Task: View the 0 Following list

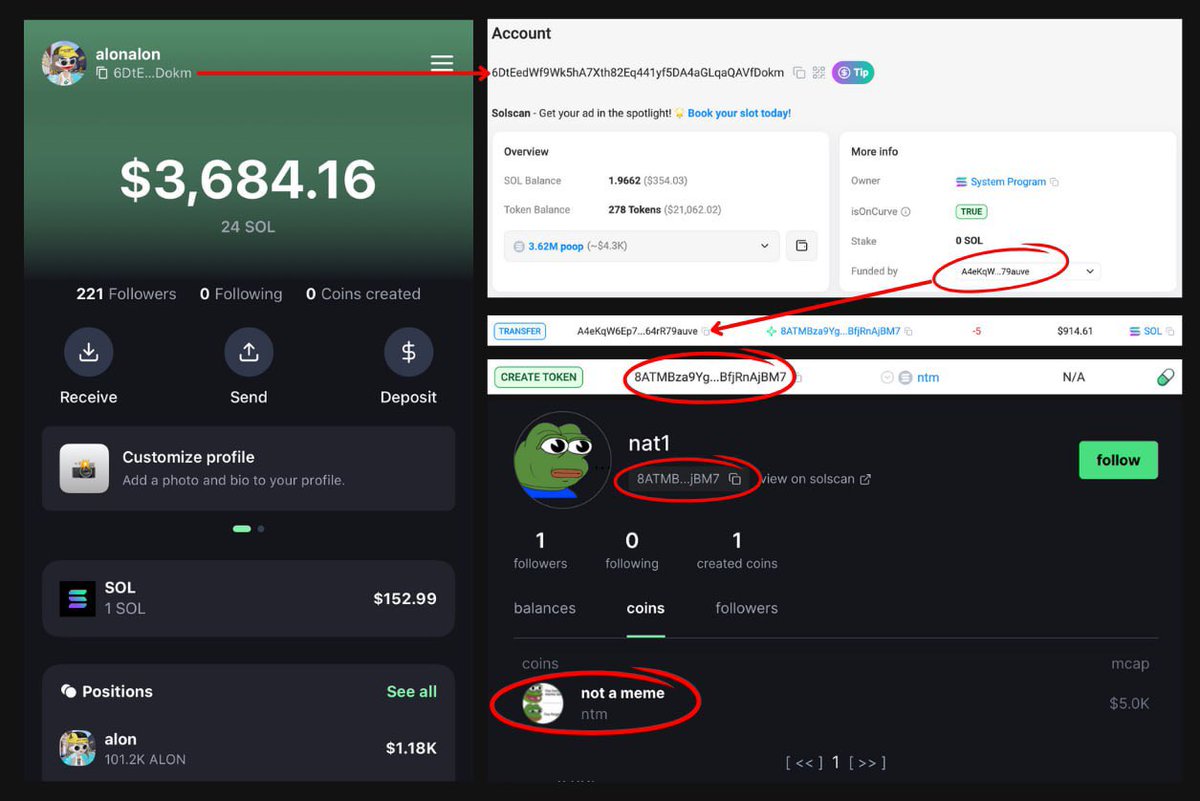Action: (241, 294)
